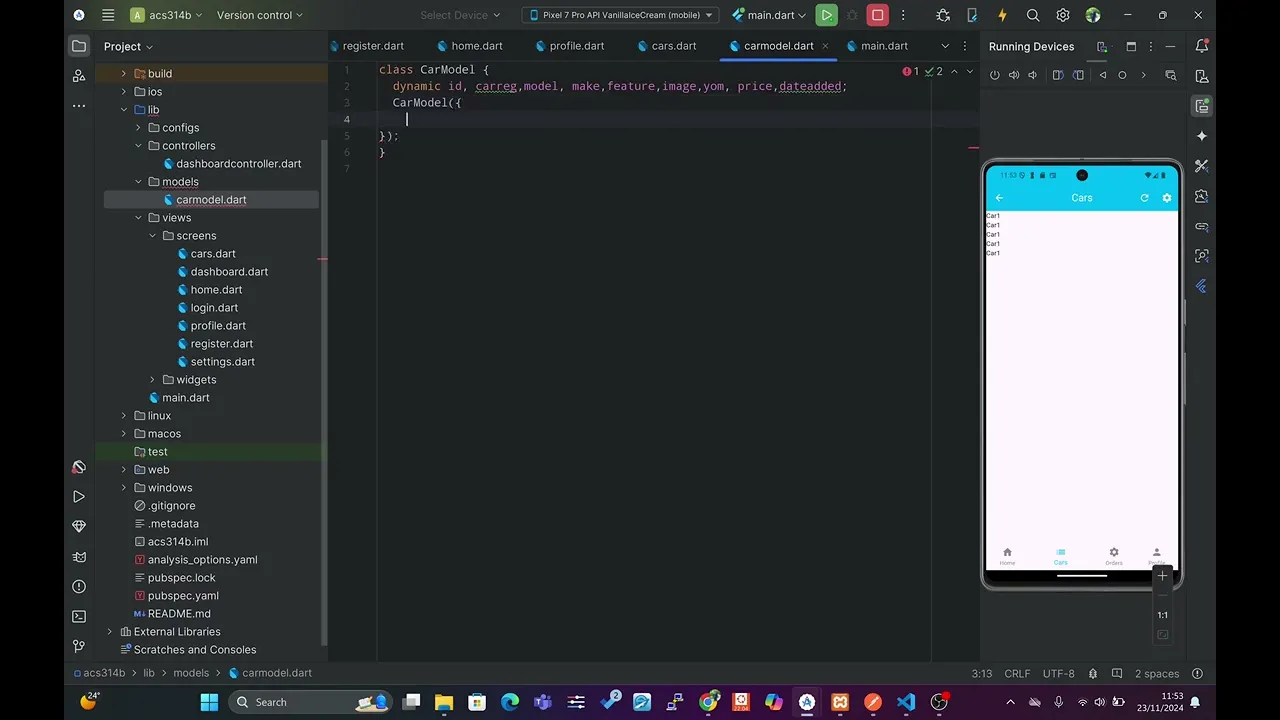Open Search Everywhere magnifier icon
This screenshot has width=1280, height=720.
(x=1033, y=15)
